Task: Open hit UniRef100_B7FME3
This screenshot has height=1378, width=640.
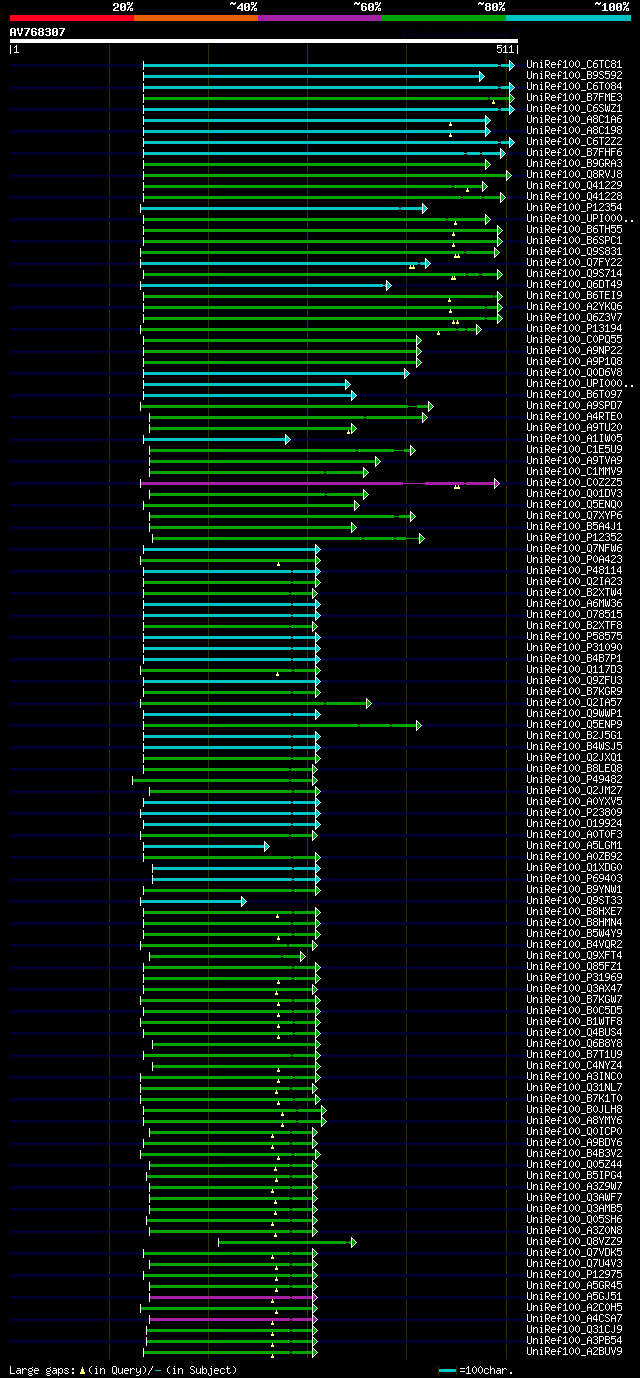Action: click(x=574, y=98)
